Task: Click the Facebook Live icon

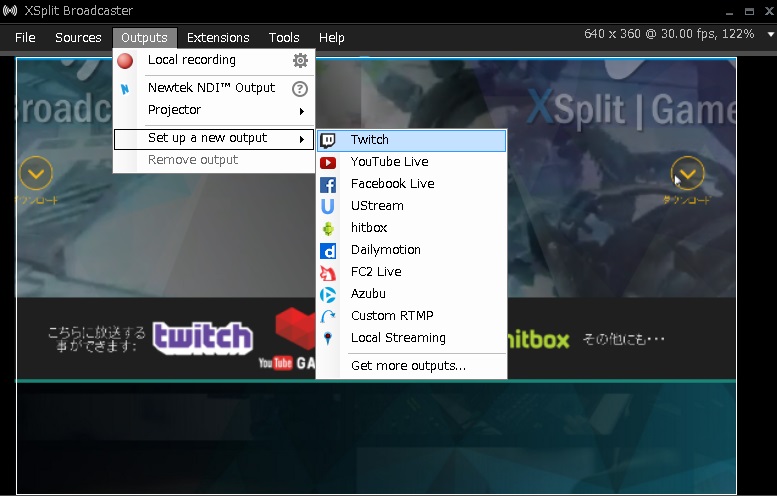Action: [328, 185]
